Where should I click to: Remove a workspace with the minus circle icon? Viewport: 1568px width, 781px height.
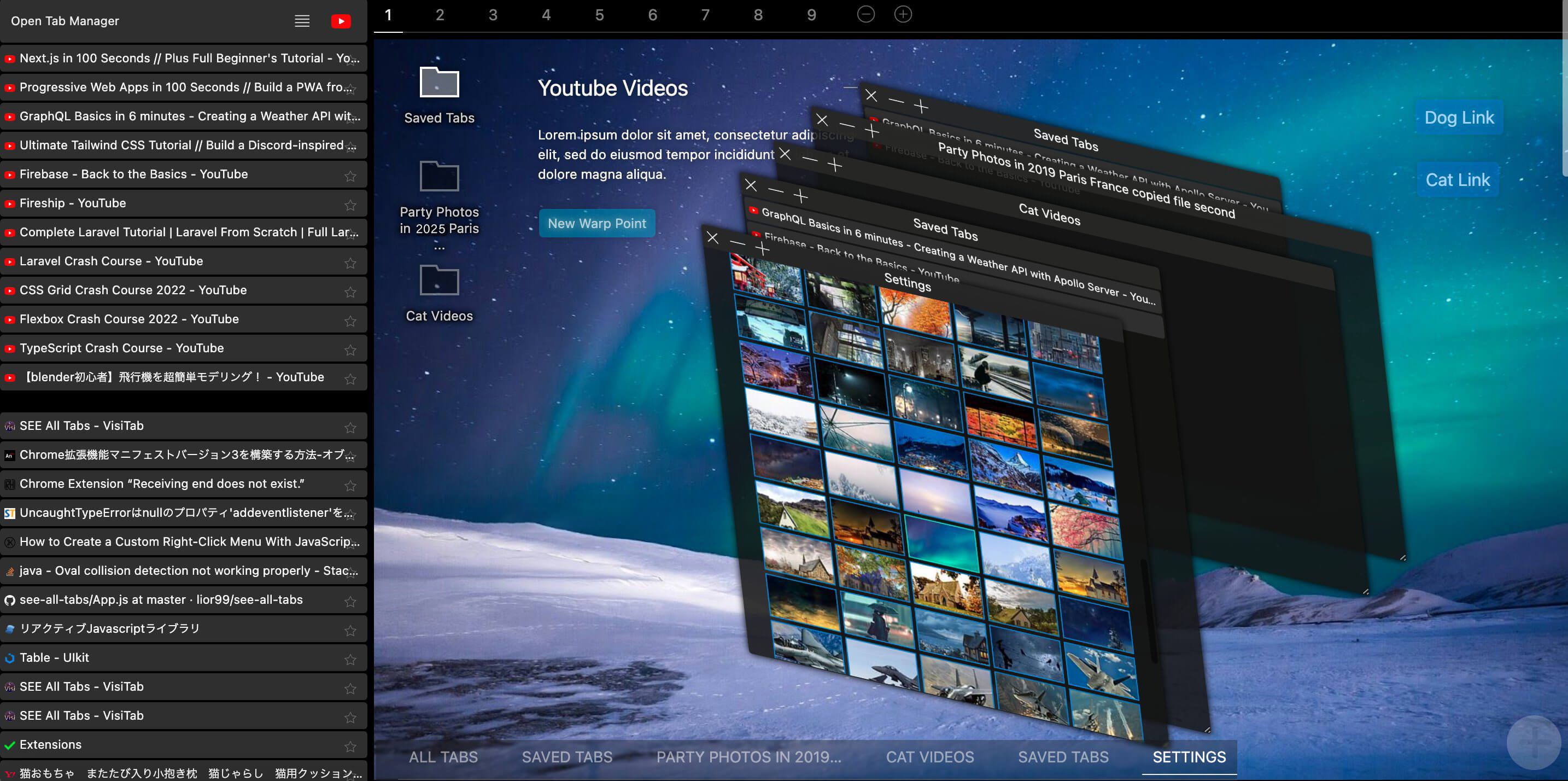click(865, 13)
